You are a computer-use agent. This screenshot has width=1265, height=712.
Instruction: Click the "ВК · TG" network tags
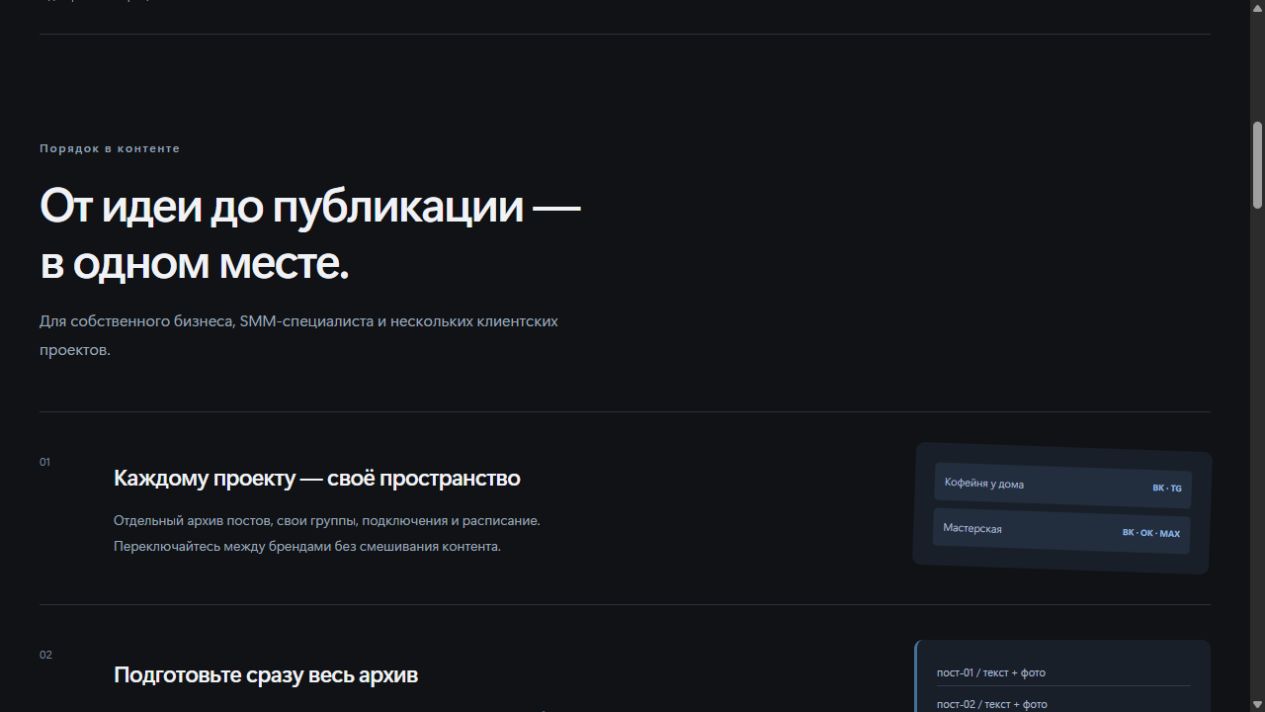coord(1167,489)
